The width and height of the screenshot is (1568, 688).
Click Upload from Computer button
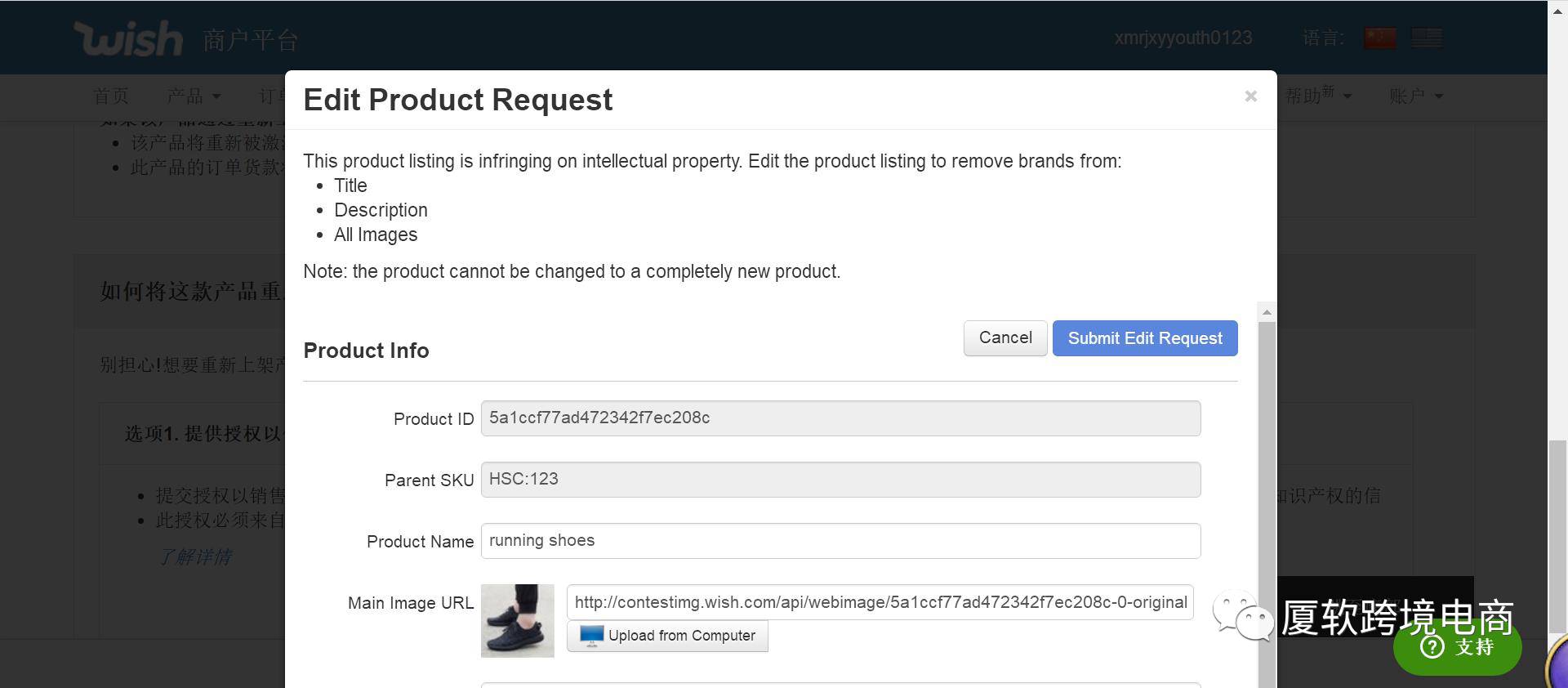tap(667, 636)
